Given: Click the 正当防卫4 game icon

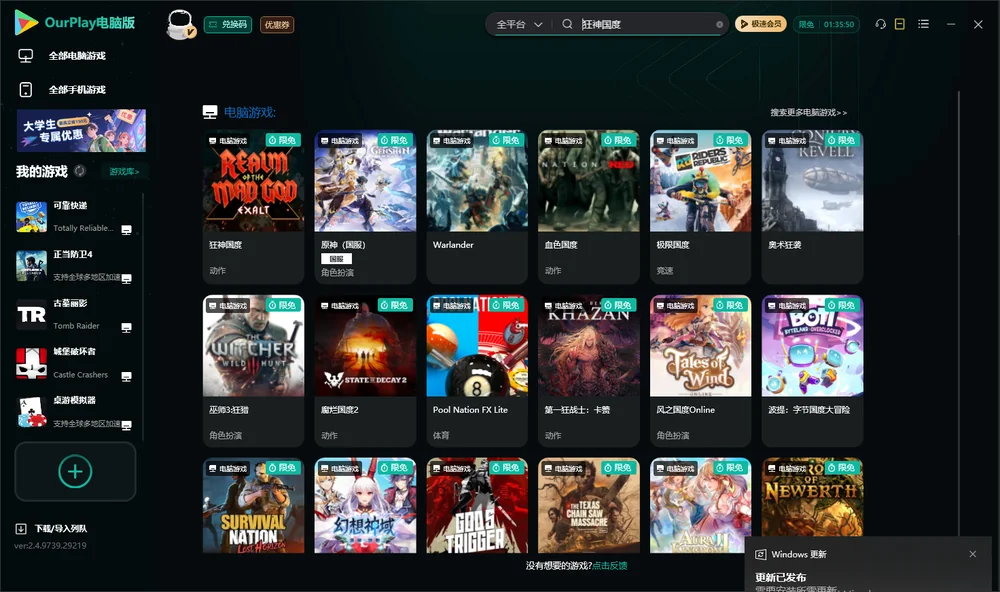Looking at the screenshot, I should pyautogui.click(x=32, y=266).
